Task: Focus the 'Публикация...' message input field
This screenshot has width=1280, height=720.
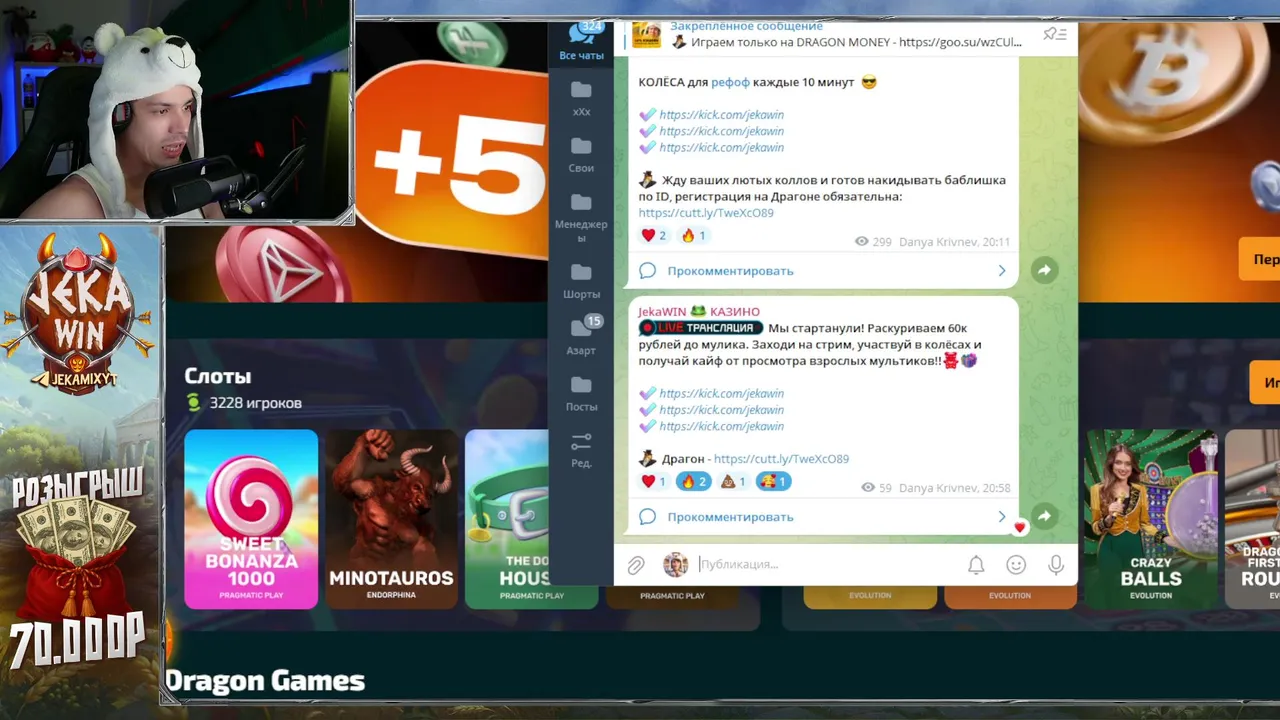Action: (x=825, y=565)
